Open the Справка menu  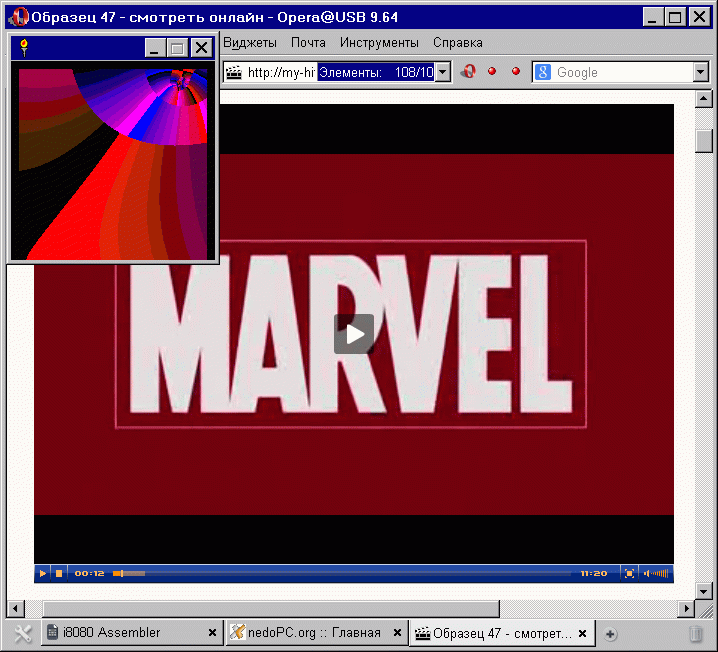(457, 43)
